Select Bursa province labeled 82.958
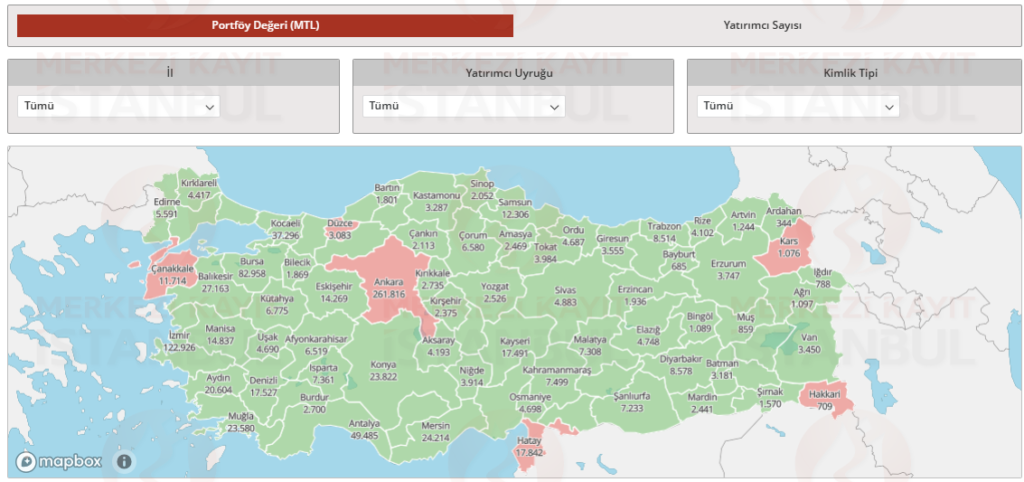Image resolution: width=1024 pixels, height=482 pixels. 252,268
